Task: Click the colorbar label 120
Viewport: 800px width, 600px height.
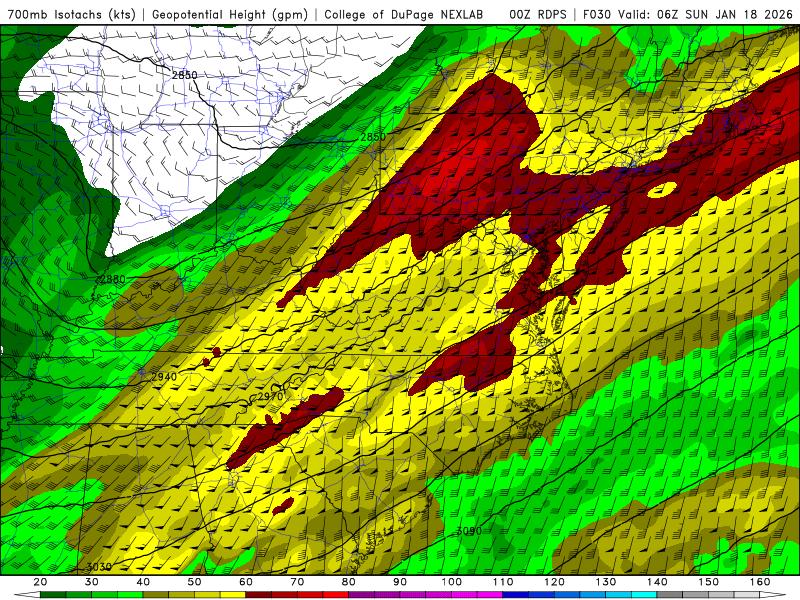Action: (x=555, y=582)
